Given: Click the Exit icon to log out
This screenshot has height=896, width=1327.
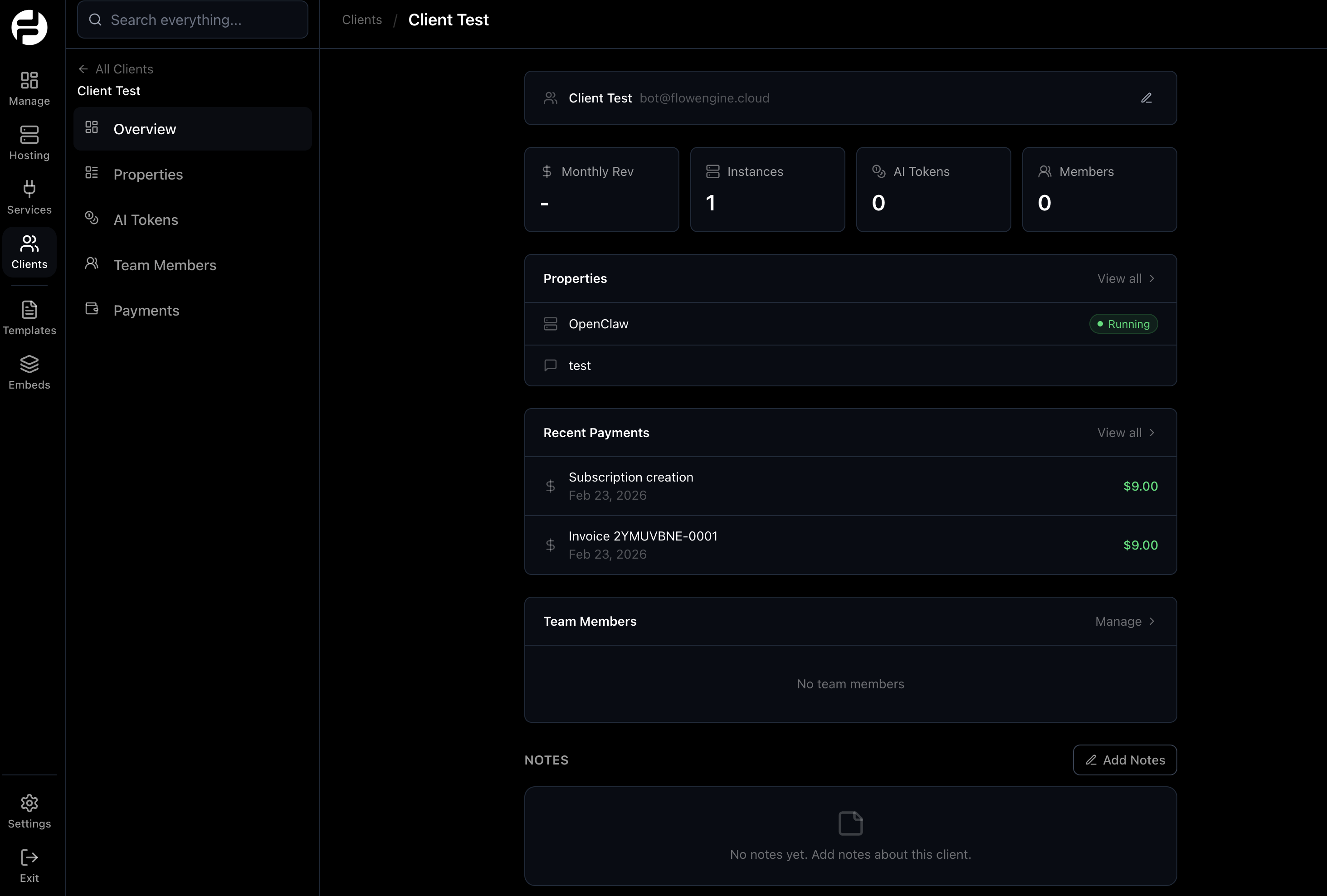Looking at the screenshot, I should [x=29, y=862].
